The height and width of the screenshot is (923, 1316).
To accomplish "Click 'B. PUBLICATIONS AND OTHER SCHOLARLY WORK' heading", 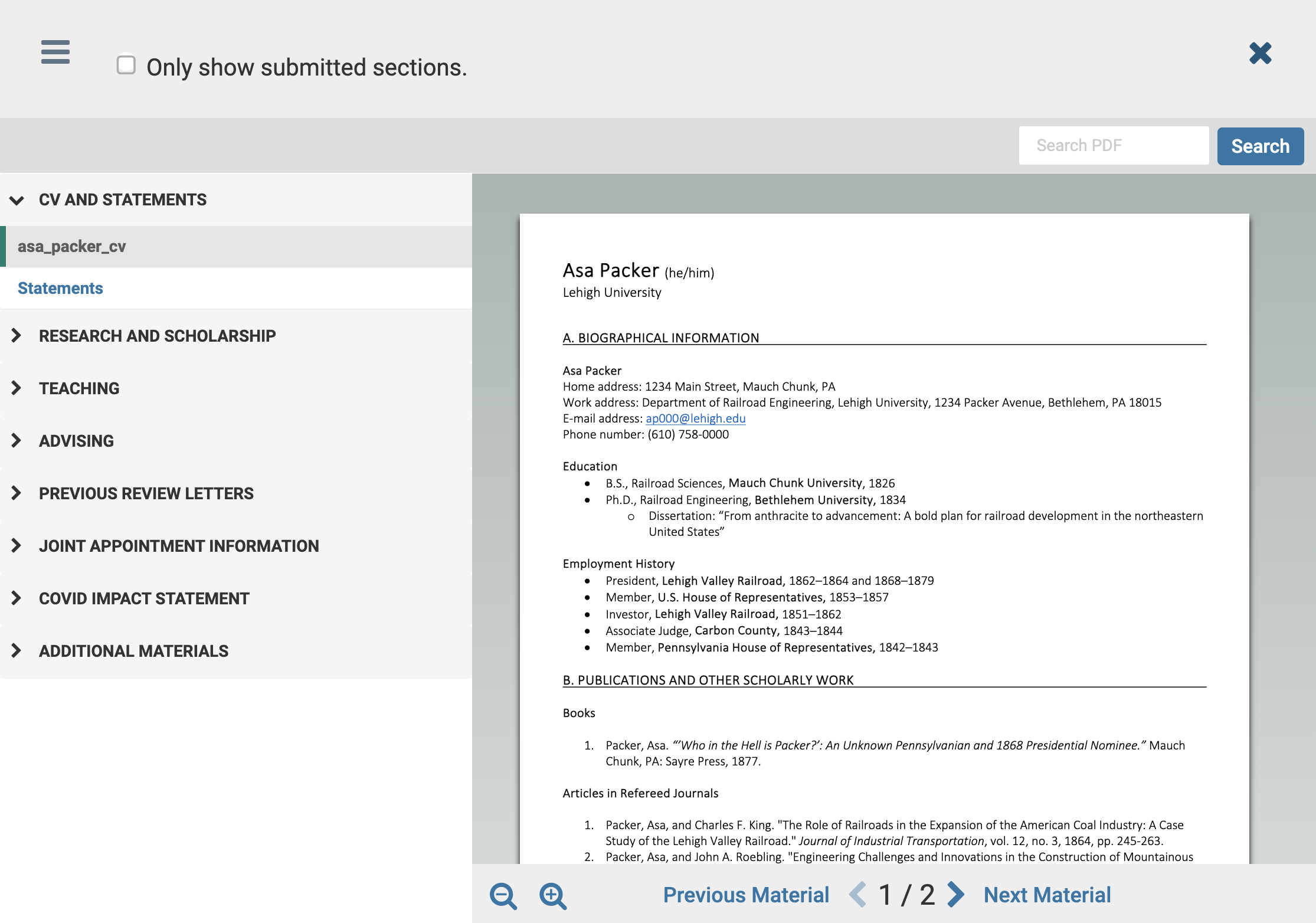I will 708,680.
